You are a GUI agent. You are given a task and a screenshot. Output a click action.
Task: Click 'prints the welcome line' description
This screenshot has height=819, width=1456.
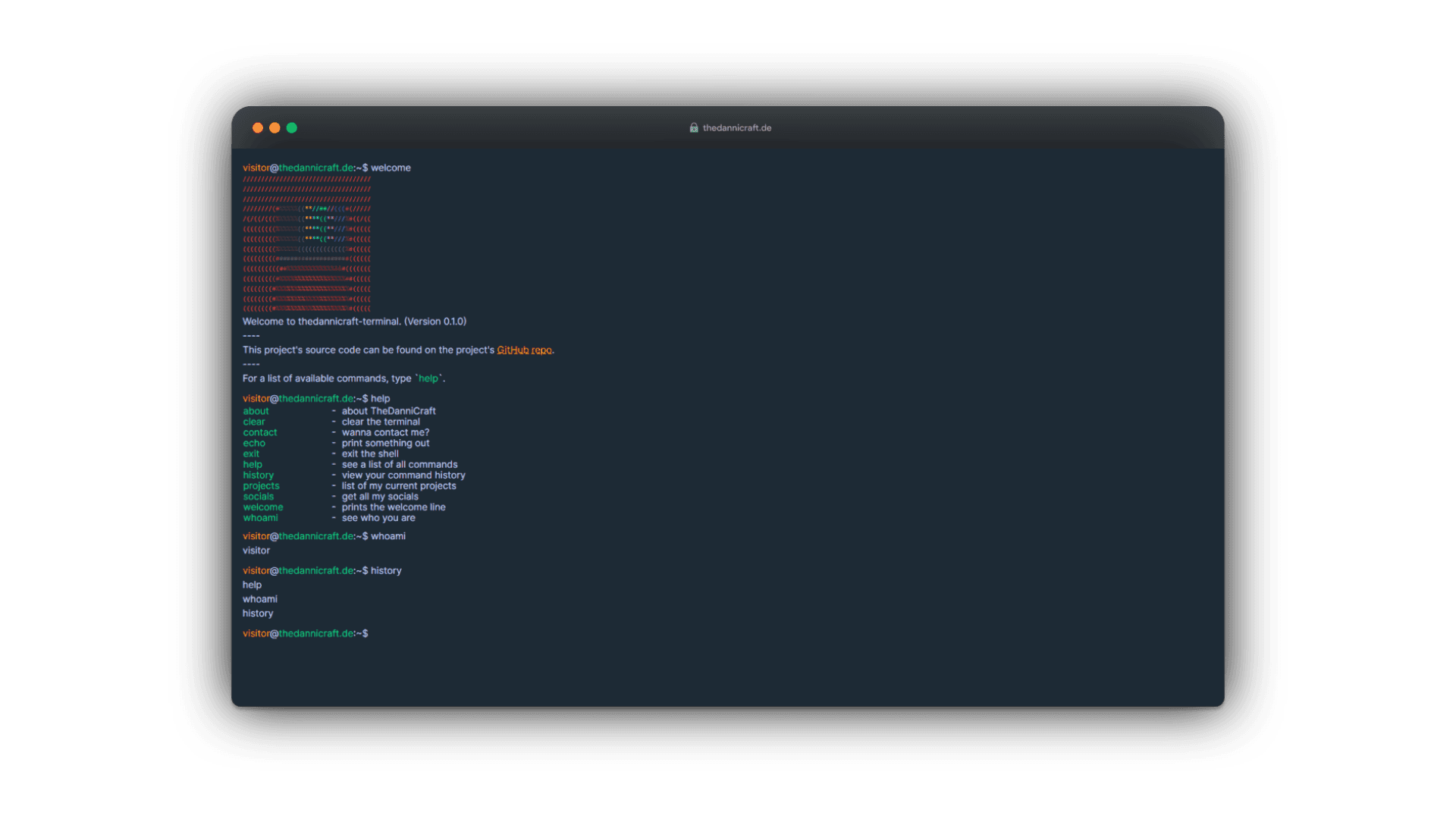pos(394,507)
